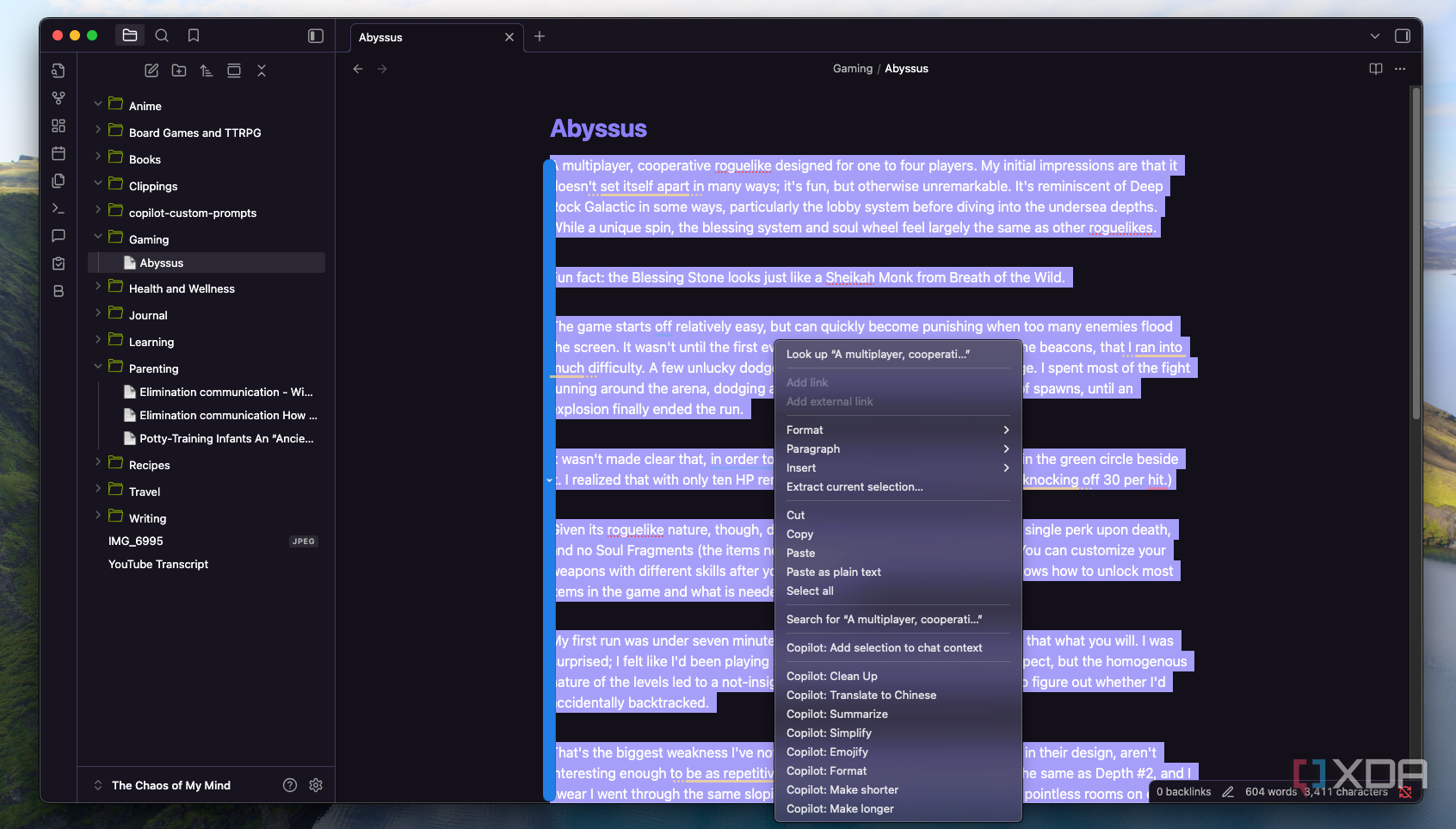Open the file explorer tab icon
Viewport: 1456px width, 829px height.
[x=130, y=35]
